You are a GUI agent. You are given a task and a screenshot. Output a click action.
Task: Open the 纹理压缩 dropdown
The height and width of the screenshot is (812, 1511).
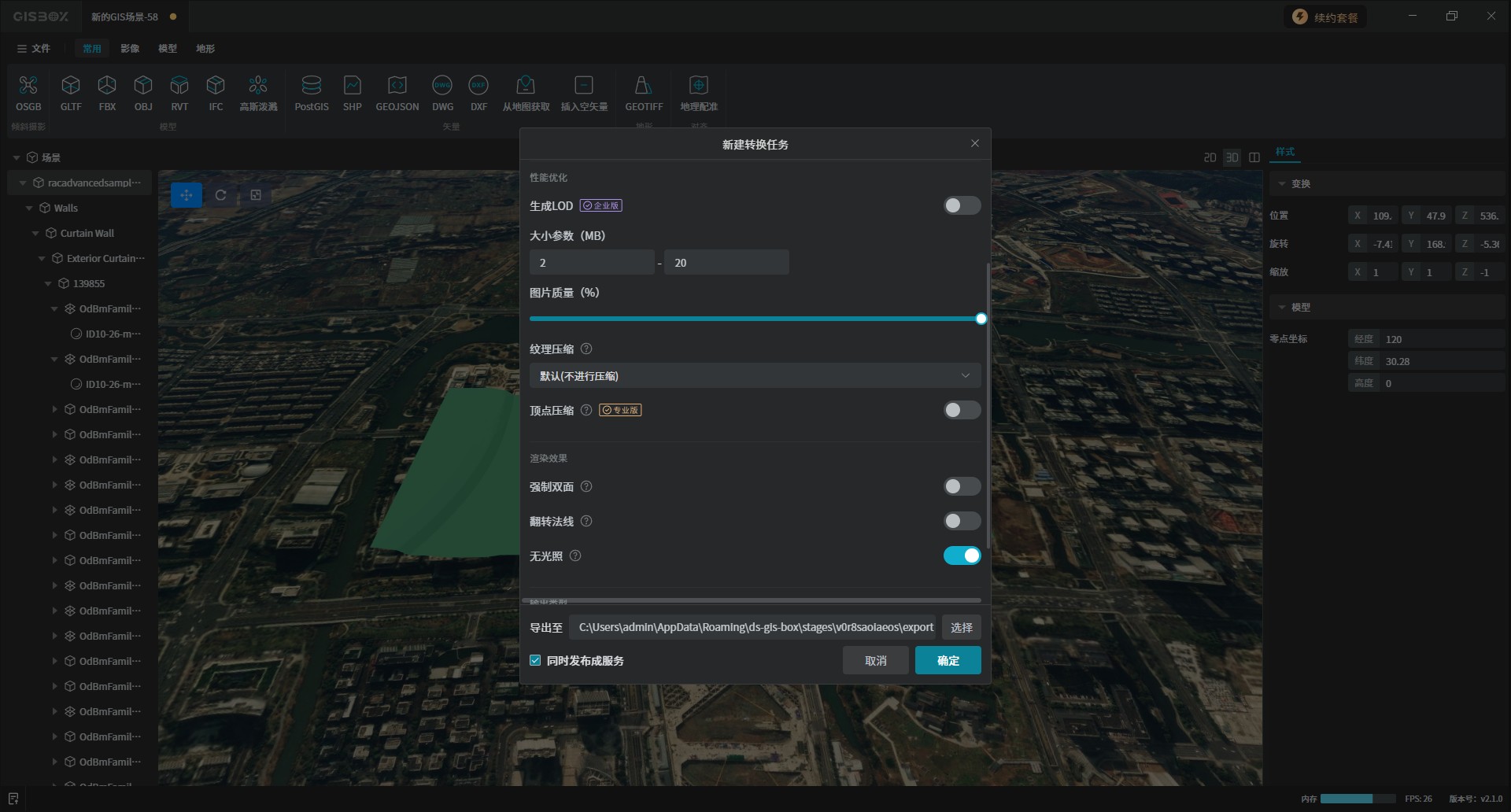(754, 376)
